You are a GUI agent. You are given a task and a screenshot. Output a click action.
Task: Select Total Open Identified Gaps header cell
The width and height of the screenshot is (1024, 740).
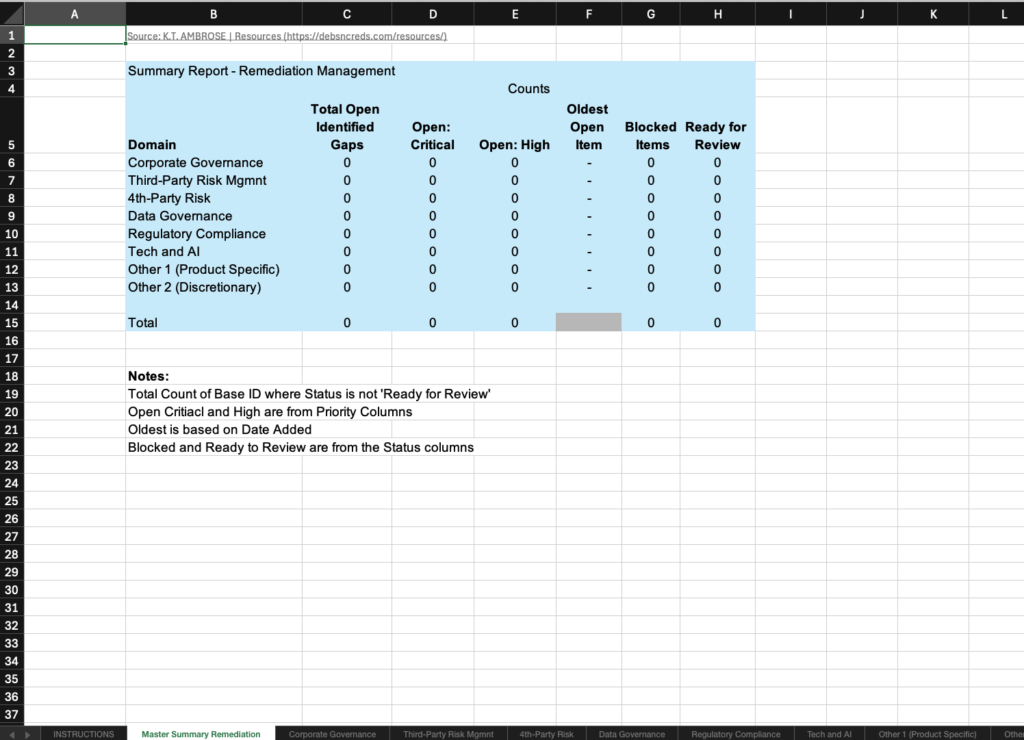click(x=346, y=127)
